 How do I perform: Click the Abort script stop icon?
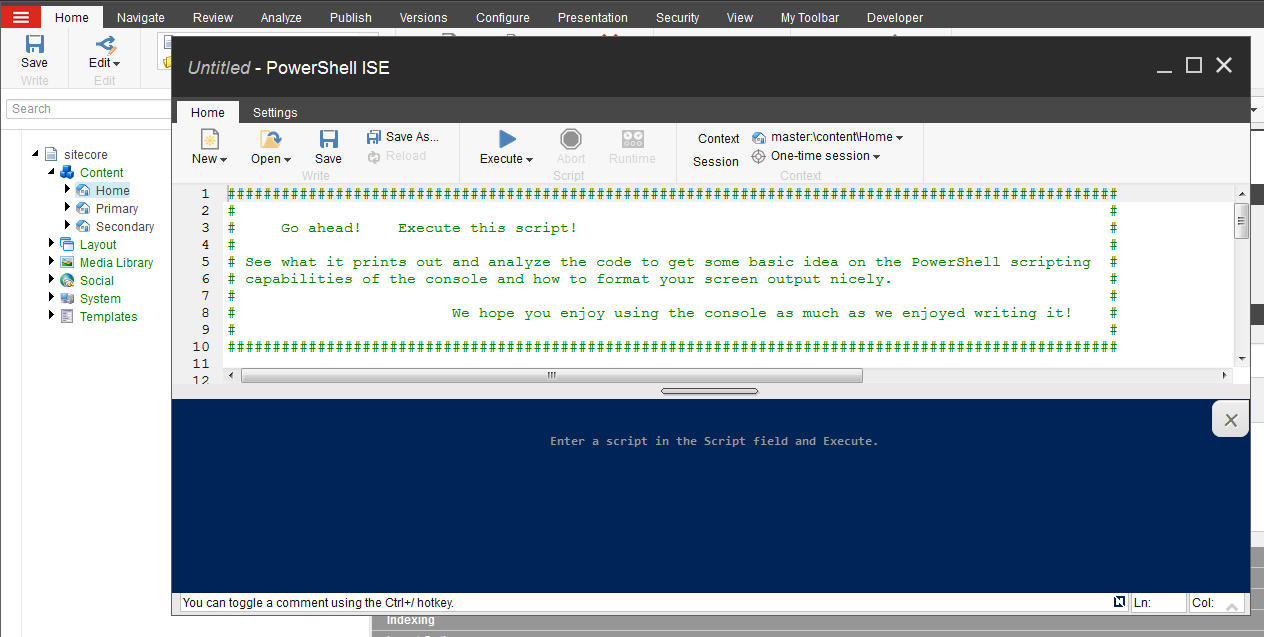(571, 140)
